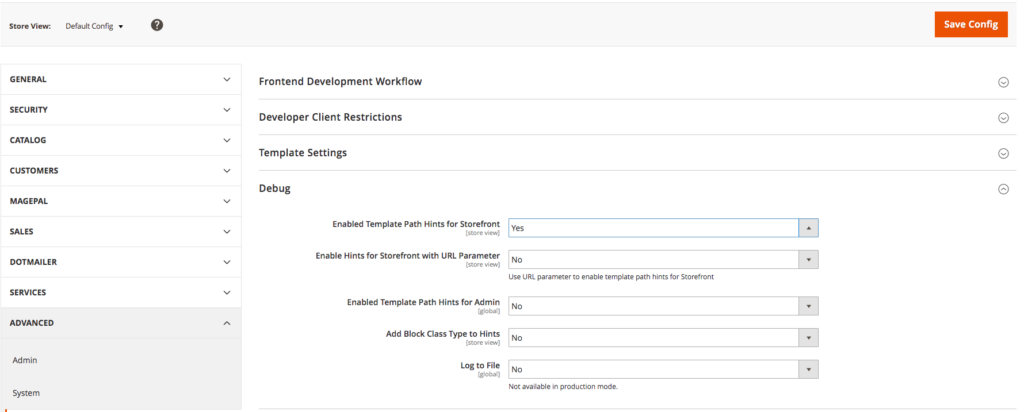The height and width of the screenshot is (412, 1024).
Task: Expand Developer Client Restrictions using circle chevron icon
Action: [x=1003, y=118]
